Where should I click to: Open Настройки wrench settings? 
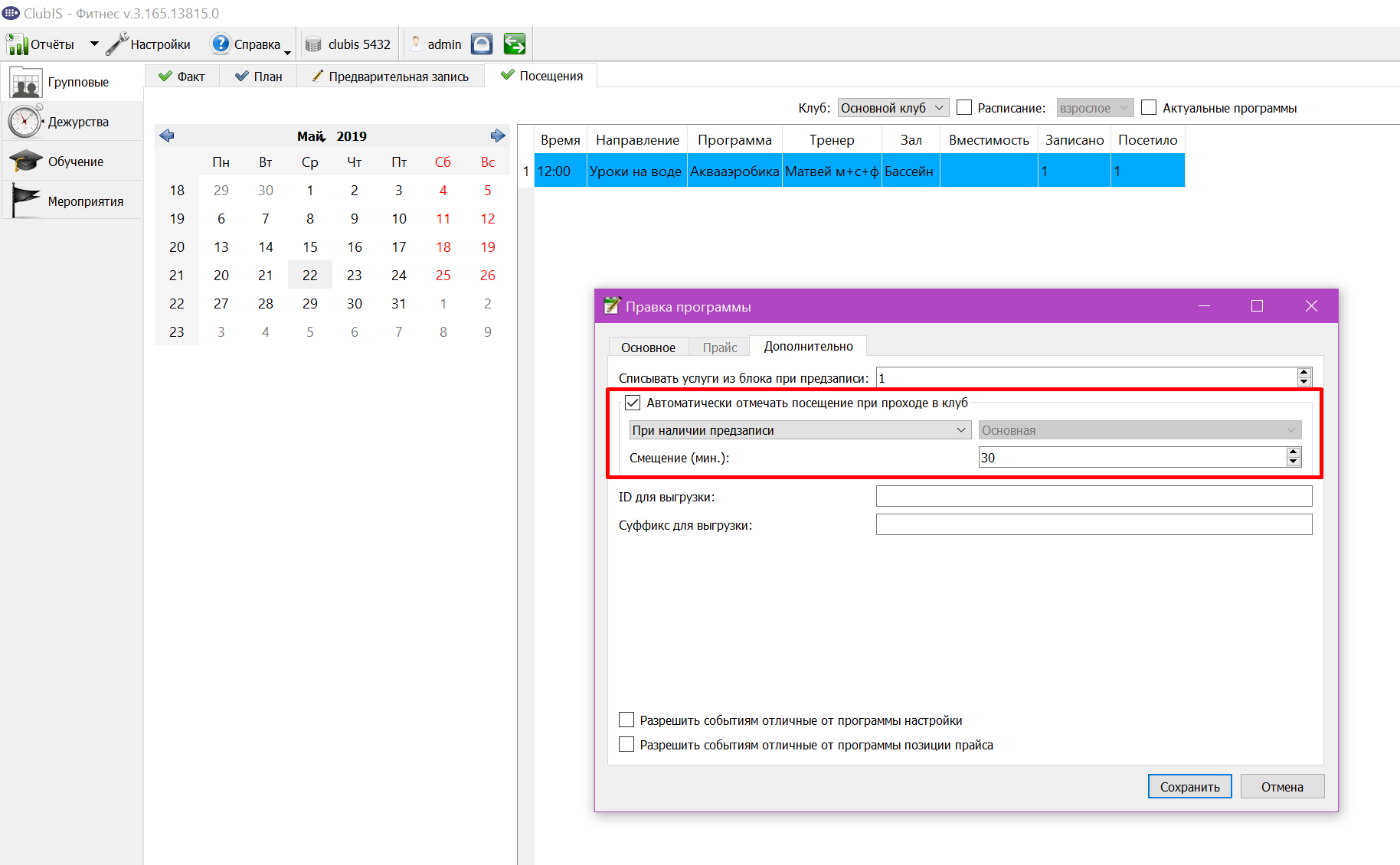pyautogui.click(x=117, y=44)
